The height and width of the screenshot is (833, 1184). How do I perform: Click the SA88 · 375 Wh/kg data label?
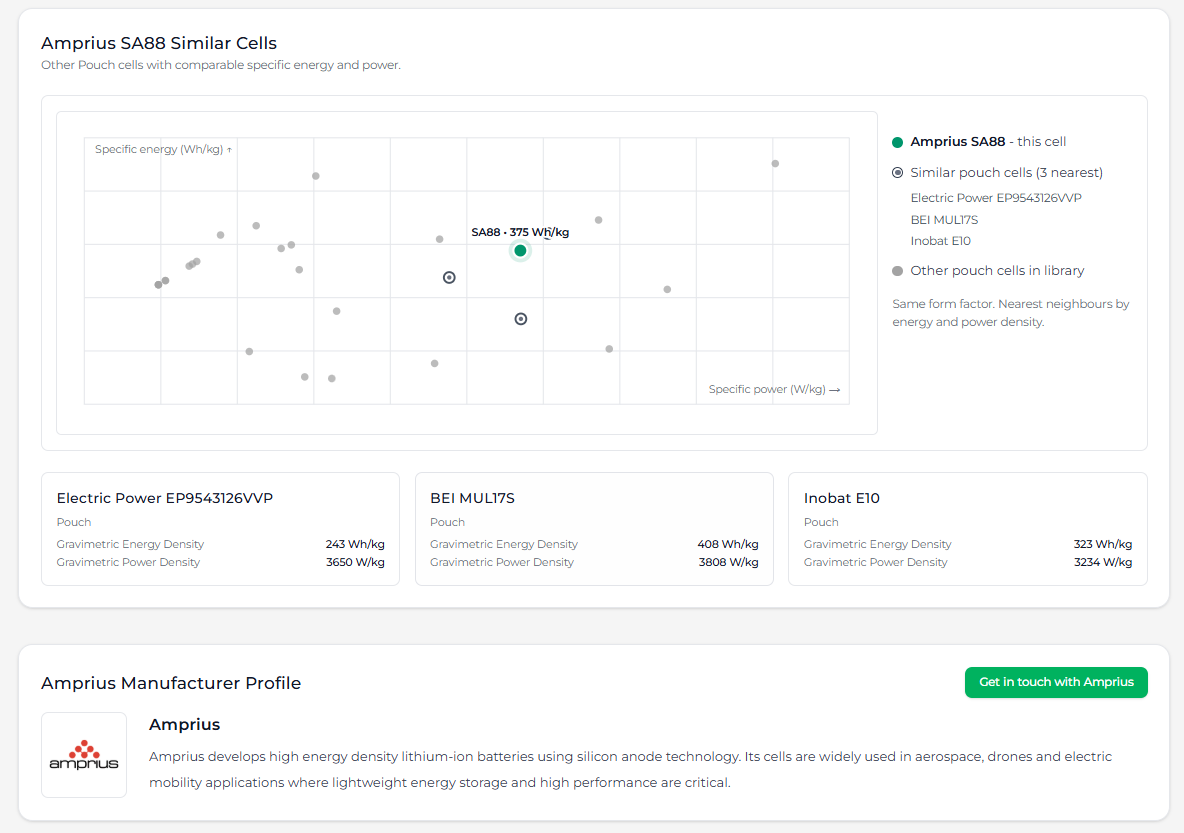[520, 232]
